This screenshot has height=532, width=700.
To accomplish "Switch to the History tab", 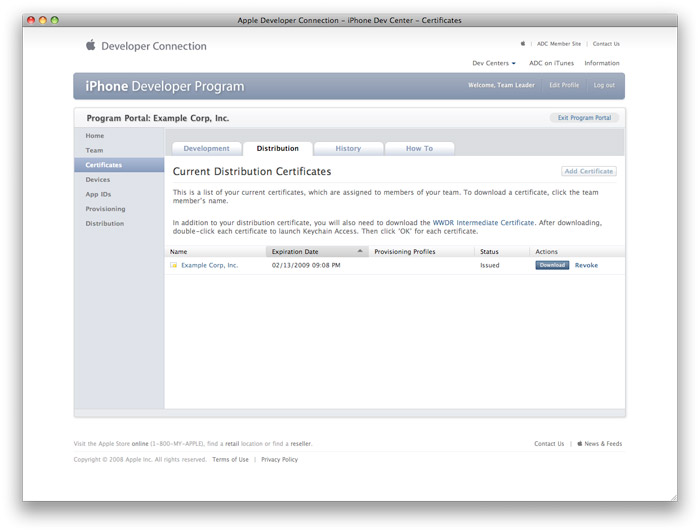I will 348,149.
